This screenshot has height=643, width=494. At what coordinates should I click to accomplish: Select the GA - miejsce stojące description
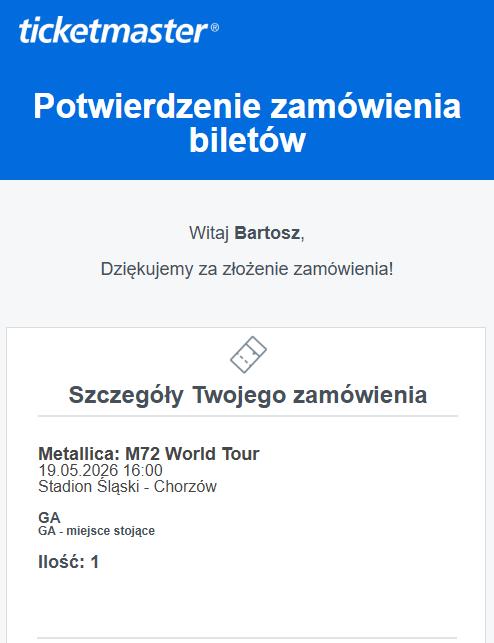(96, 531)
